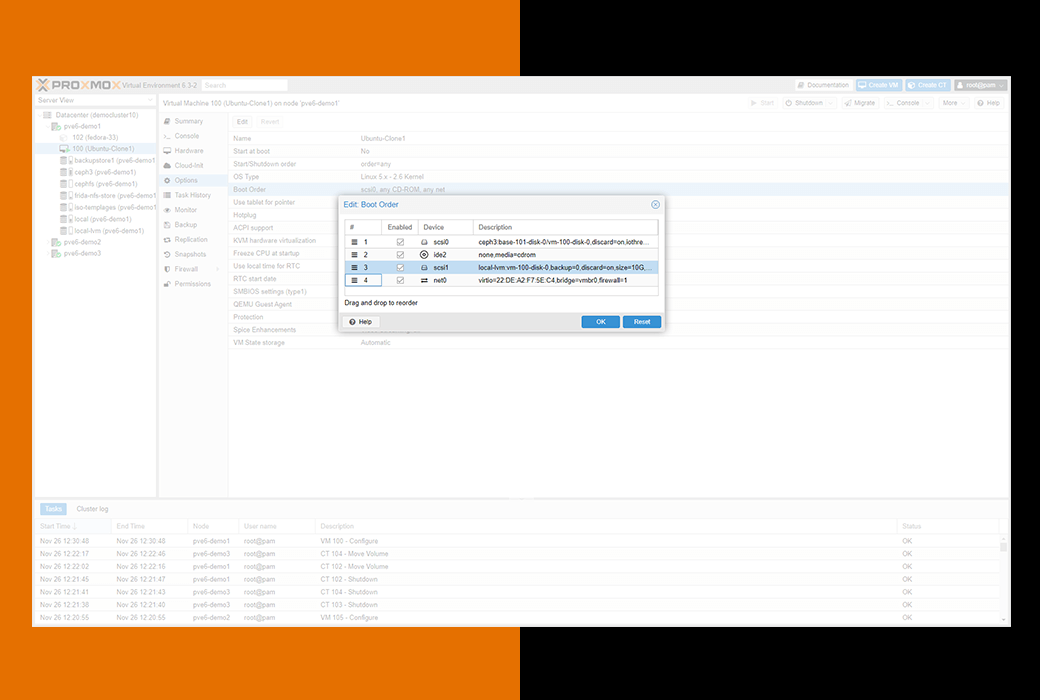
Task: Click the Migrate button
Action: pyautogui.click(x=860, y=104)
